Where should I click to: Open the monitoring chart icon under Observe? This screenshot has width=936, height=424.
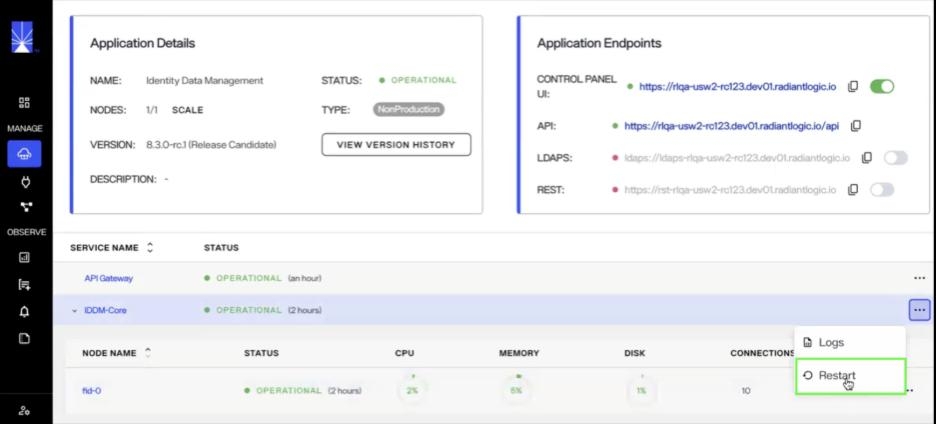24,258
